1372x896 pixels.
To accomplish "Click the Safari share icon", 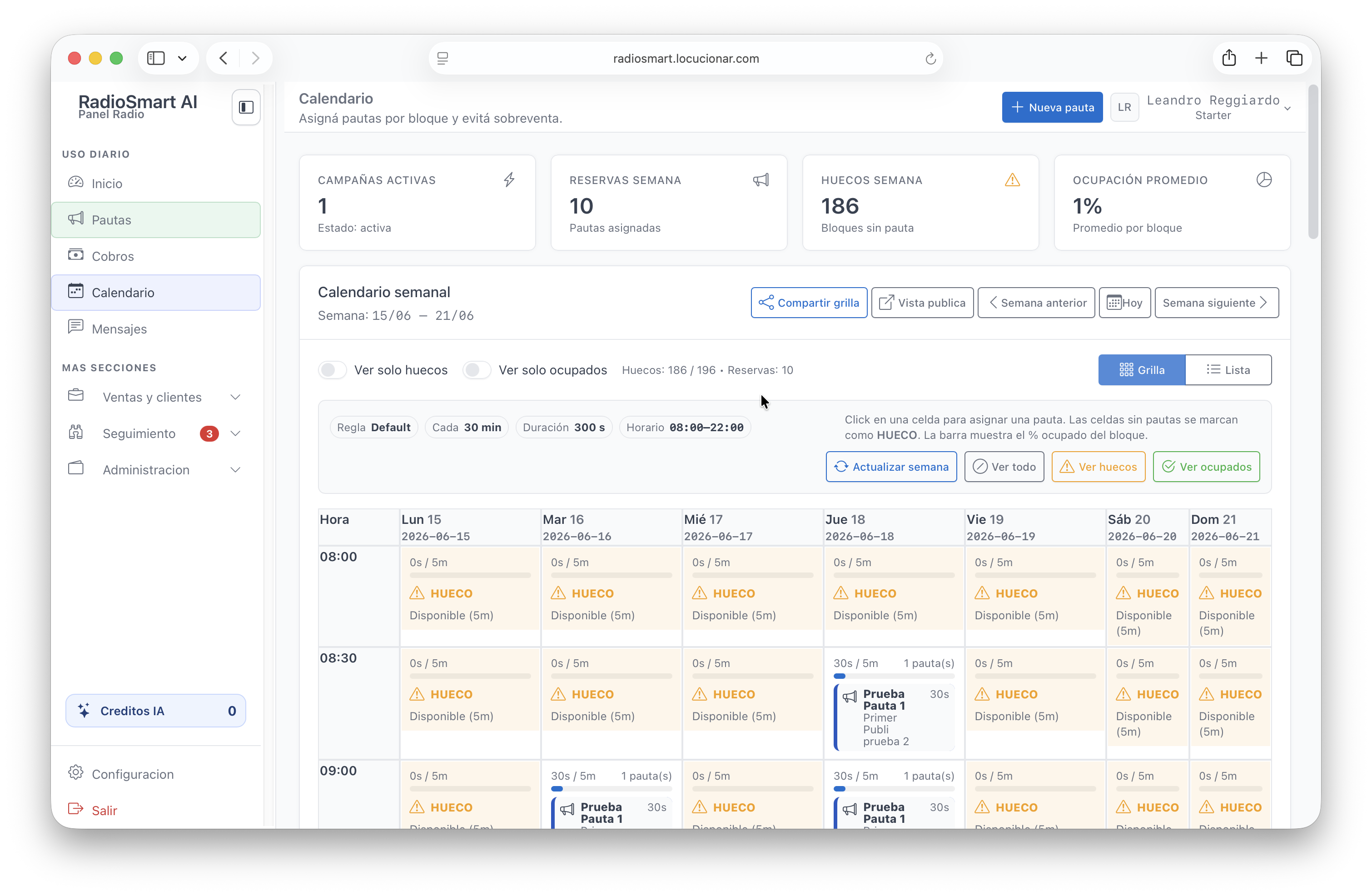I will tap(1229, 58).
